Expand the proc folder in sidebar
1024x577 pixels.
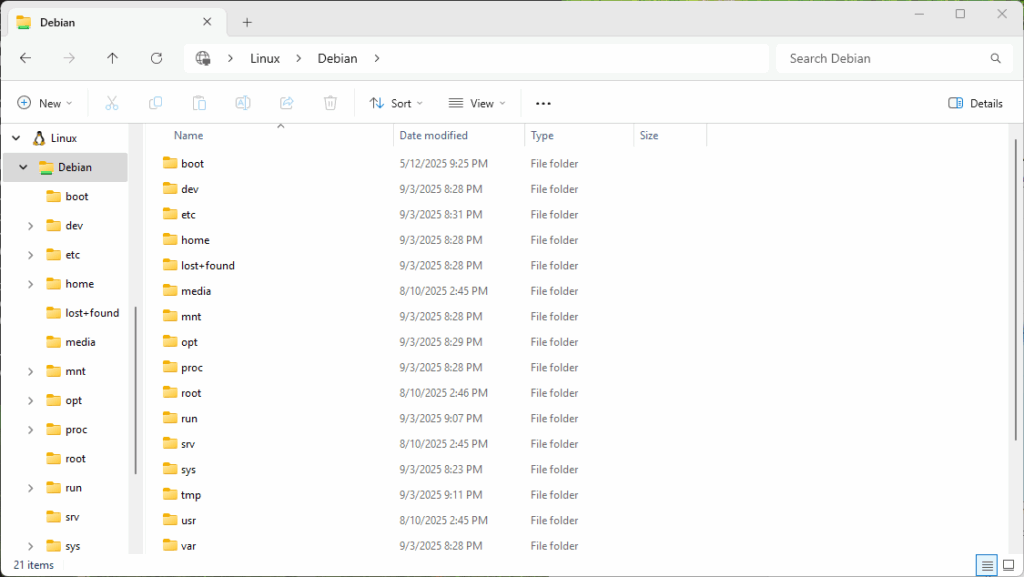(30, 430)
